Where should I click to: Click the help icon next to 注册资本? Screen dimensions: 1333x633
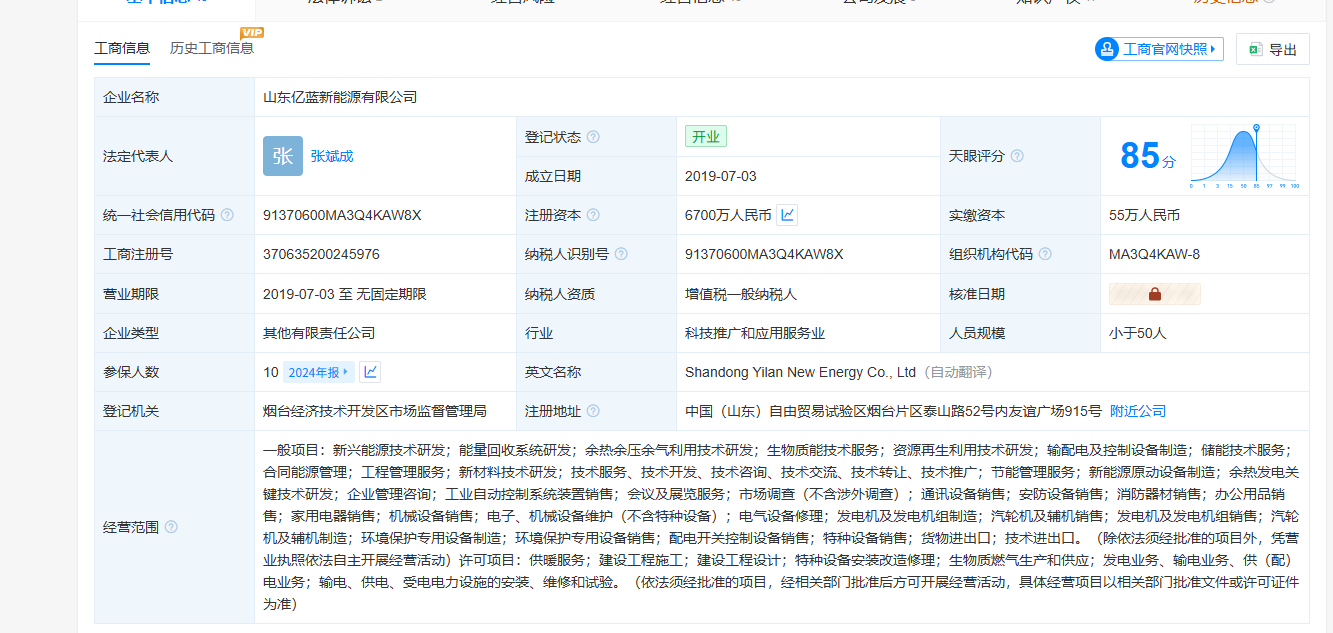tap(593, 215)
